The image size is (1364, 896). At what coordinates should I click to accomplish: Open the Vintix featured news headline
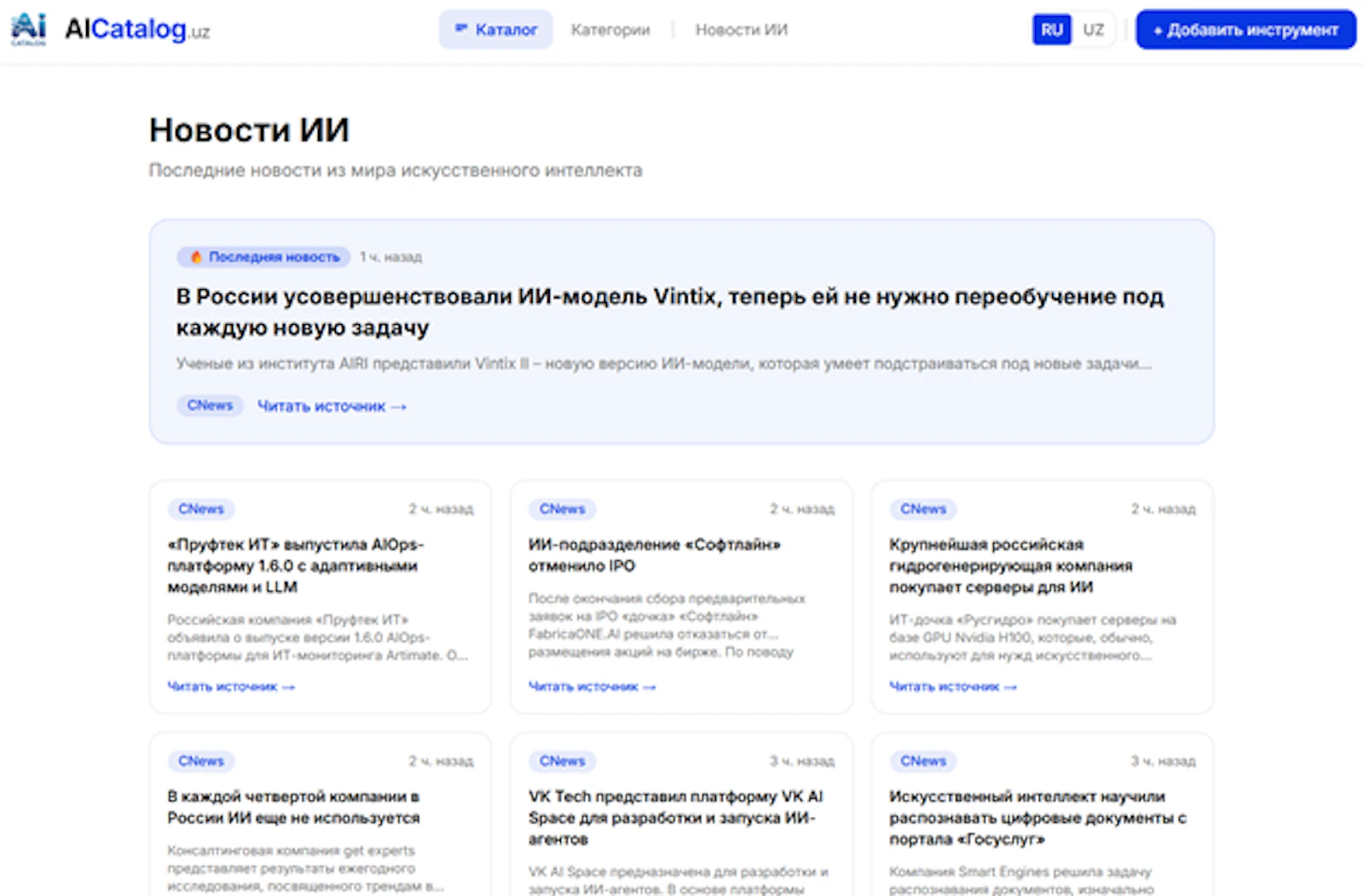(x=669, y=312)
